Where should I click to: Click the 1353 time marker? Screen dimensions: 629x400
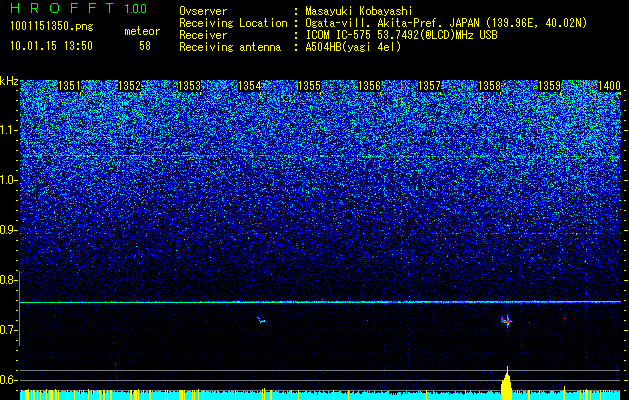tap(189, 86)
